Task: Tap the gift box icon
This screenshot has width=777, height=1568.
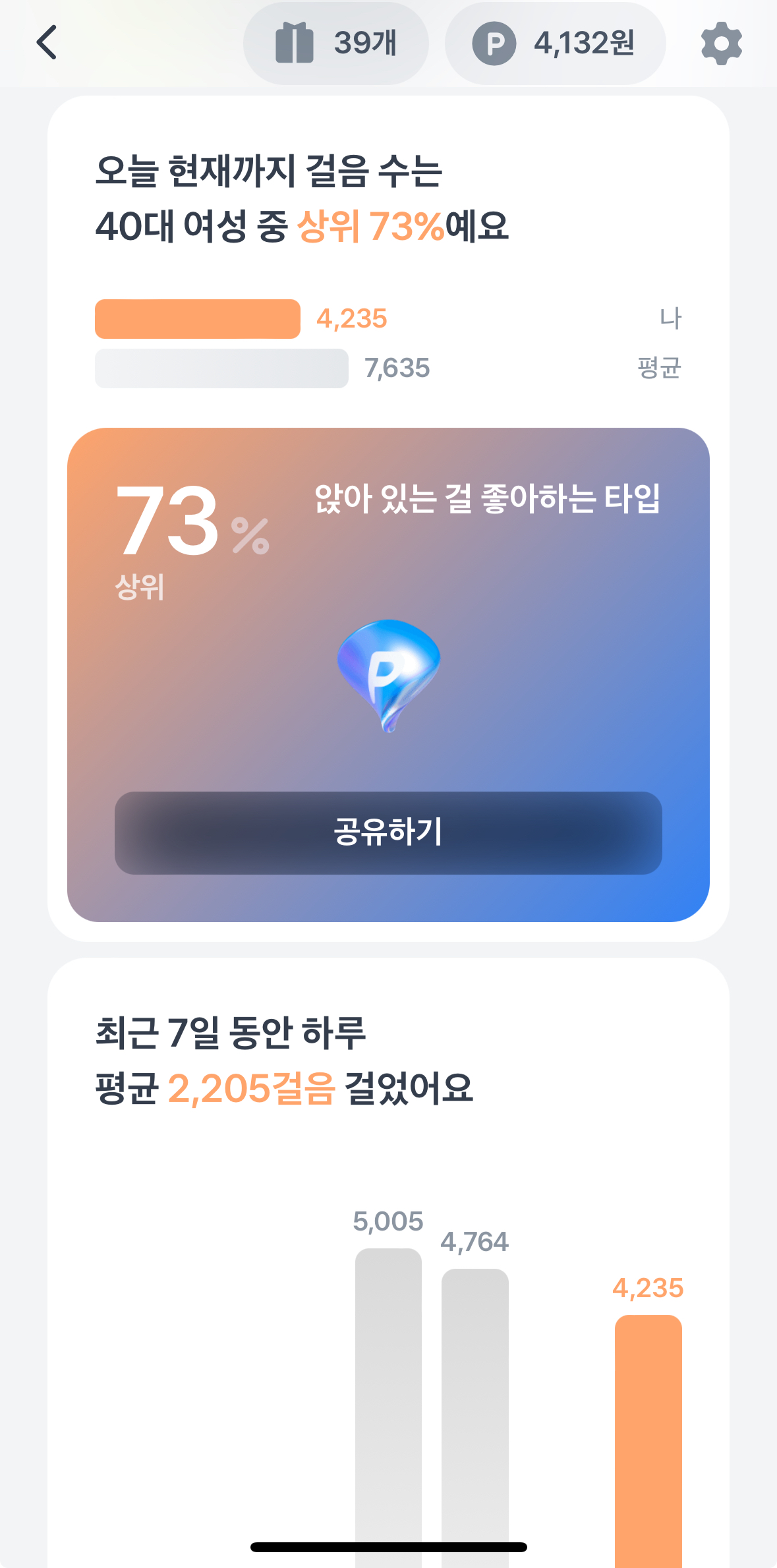Action: (x=294, y=43)
